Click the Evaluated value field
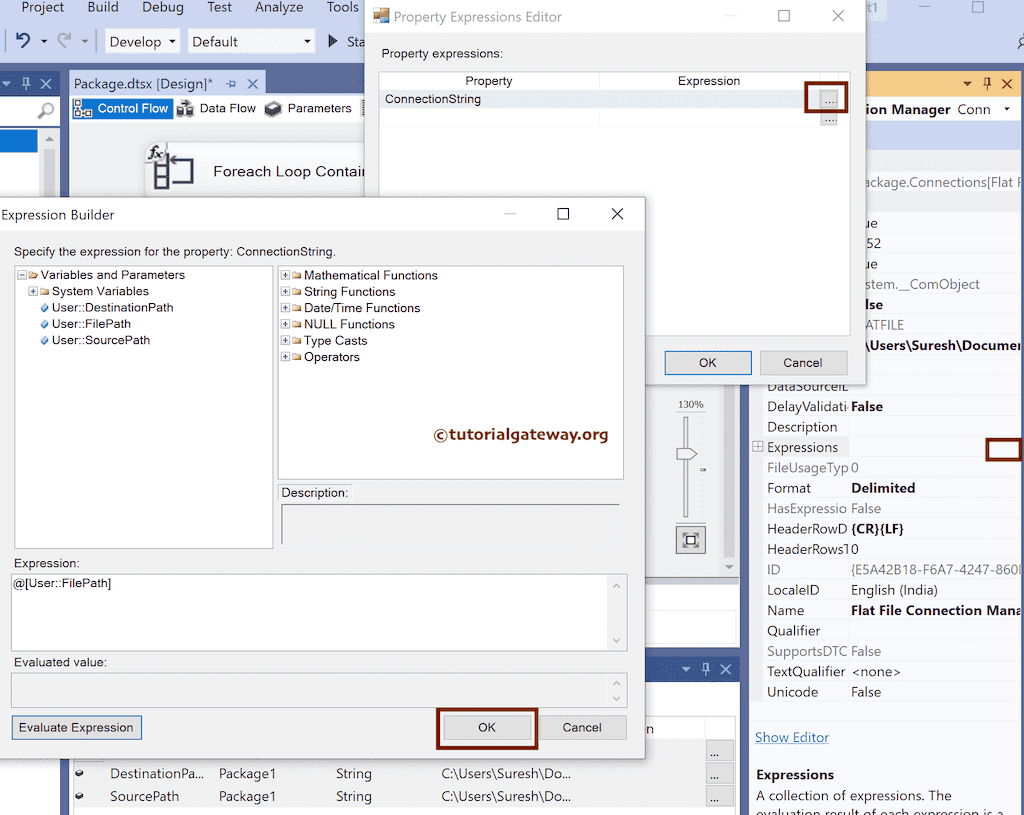 coord(310,690)
